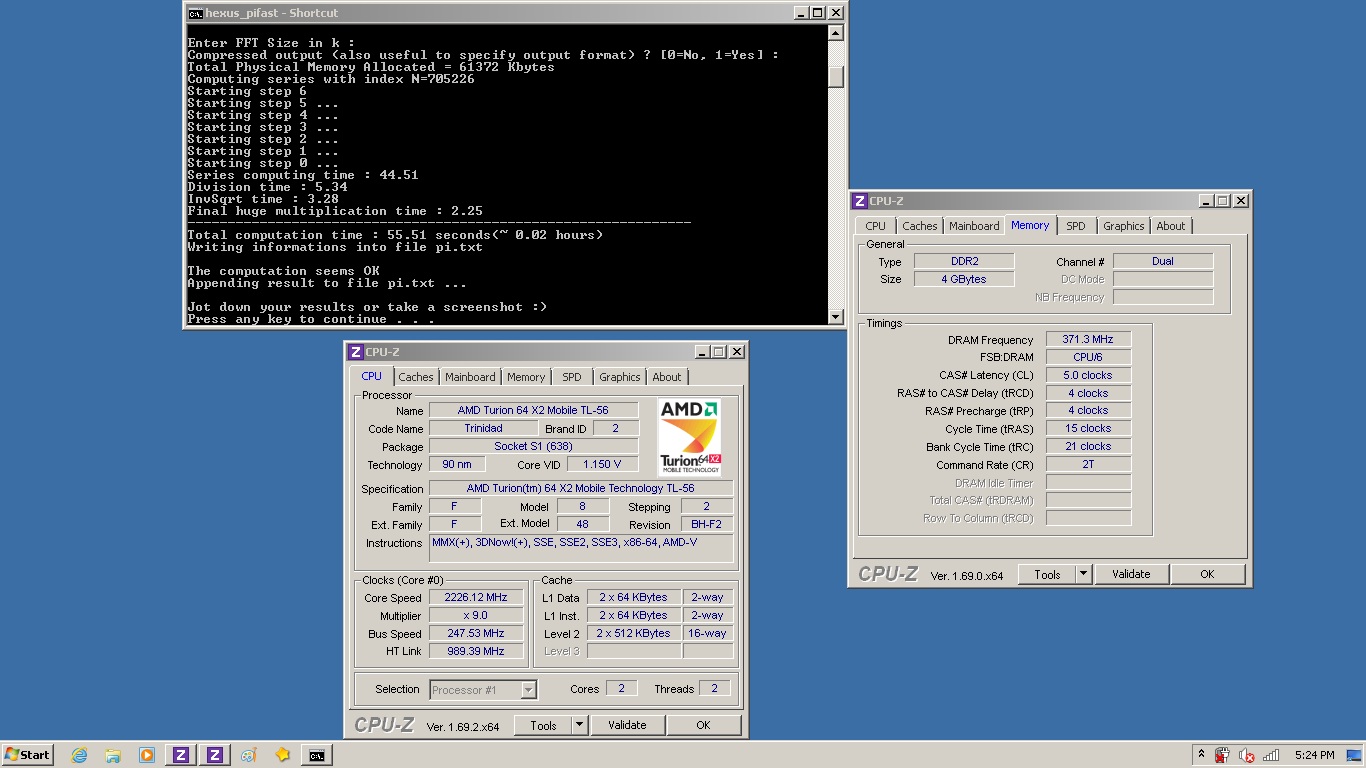This screenshot has height=768, width=1366.
Task: Click the 5:24 PM taskbar clock
Action: (1314, 755)
